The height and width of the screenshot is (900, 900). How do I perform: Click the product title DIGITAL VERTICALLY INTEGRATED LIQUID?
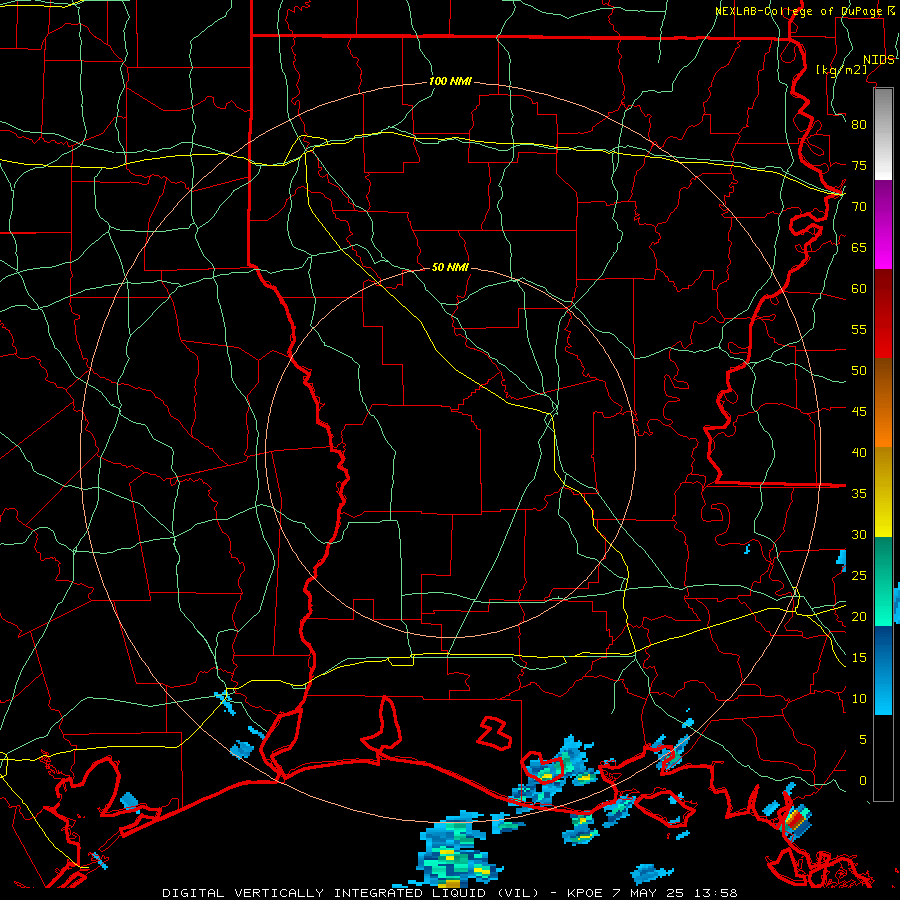(350, 893)
